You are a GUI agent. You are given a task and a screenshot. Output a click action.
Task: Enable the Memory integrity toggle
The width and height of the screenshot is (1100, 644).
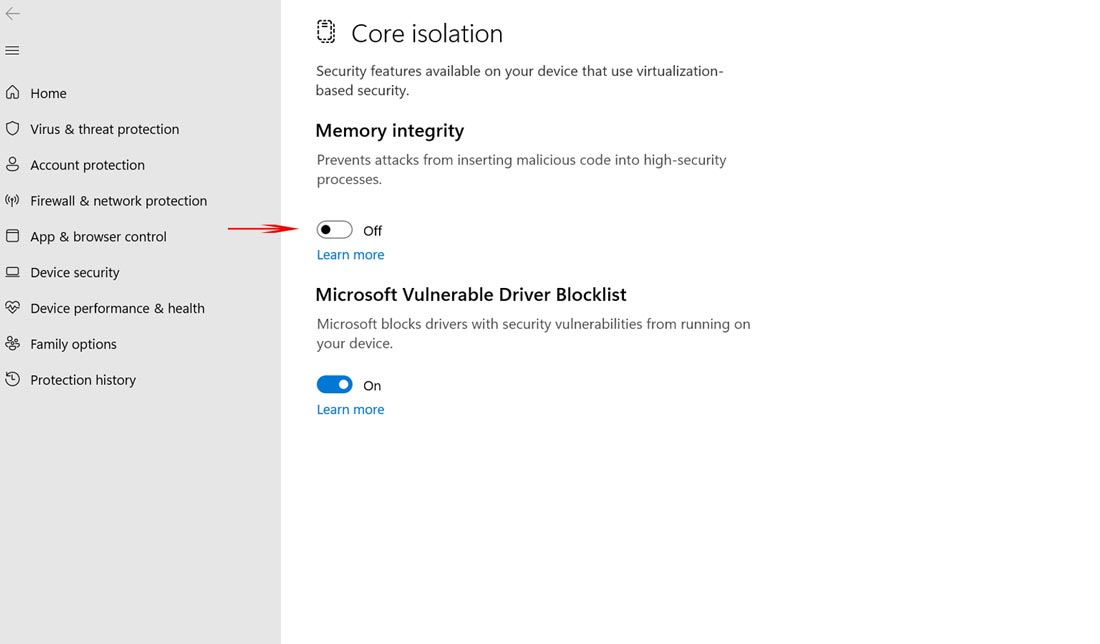tap(335, 230)
